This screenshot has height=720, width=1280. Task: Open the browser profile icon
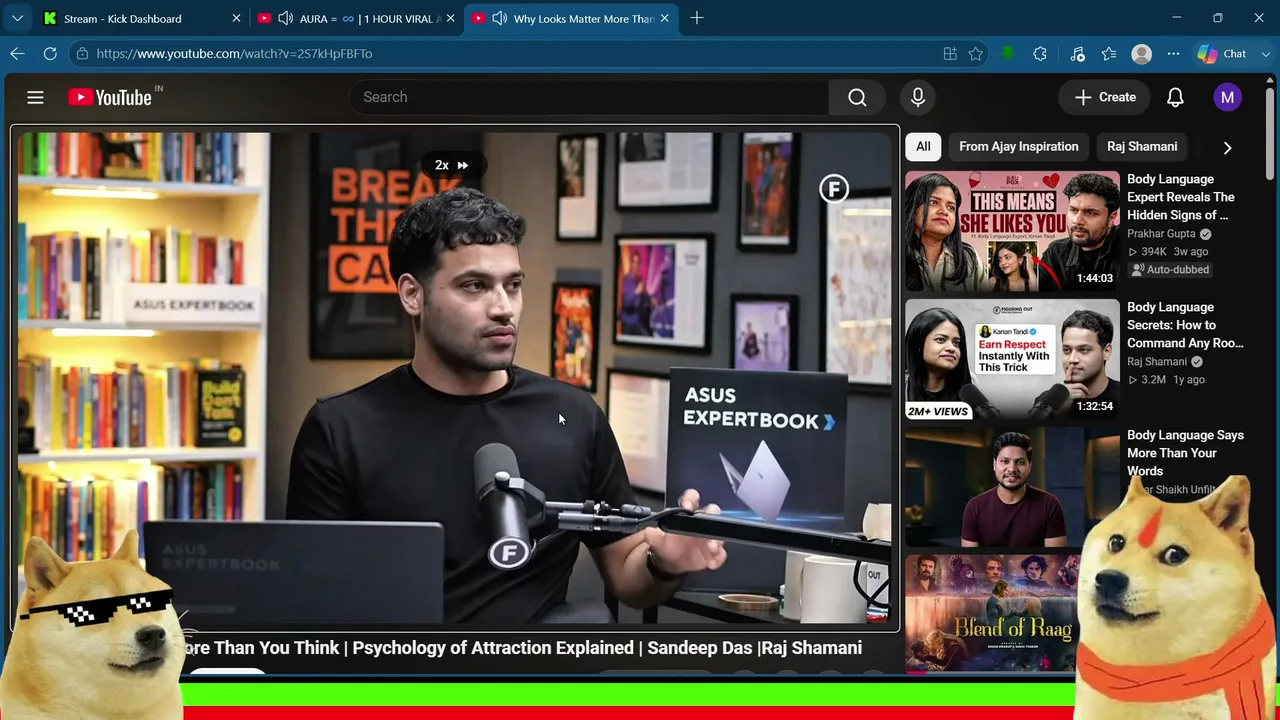coord(1141,54)
